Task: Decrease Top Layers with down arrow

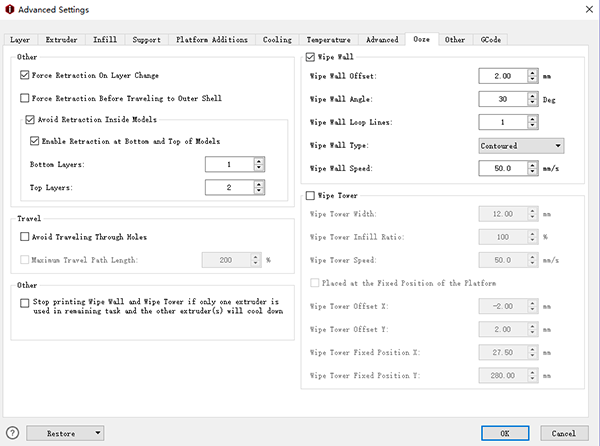Action: coord(259,190)
